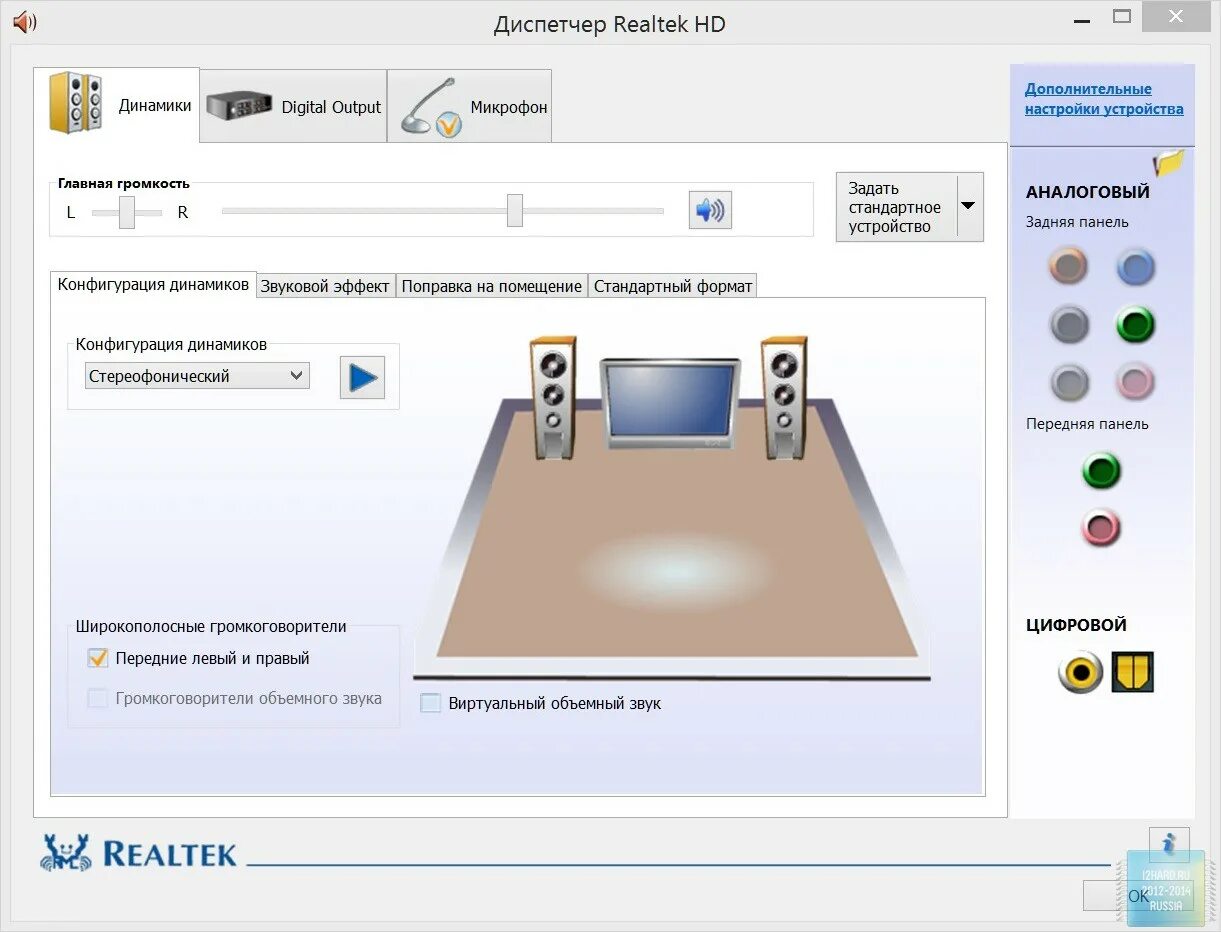Open Дополнительные настройки устройства link
The height and width of the screenshot is (932, 1221).
click(1104, 99)
